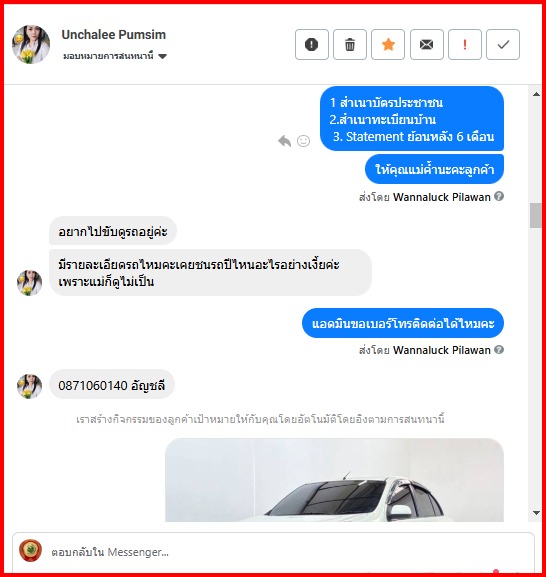Reply to documents list message arrow
The image size is (546, 577).
tap(284, 141)
